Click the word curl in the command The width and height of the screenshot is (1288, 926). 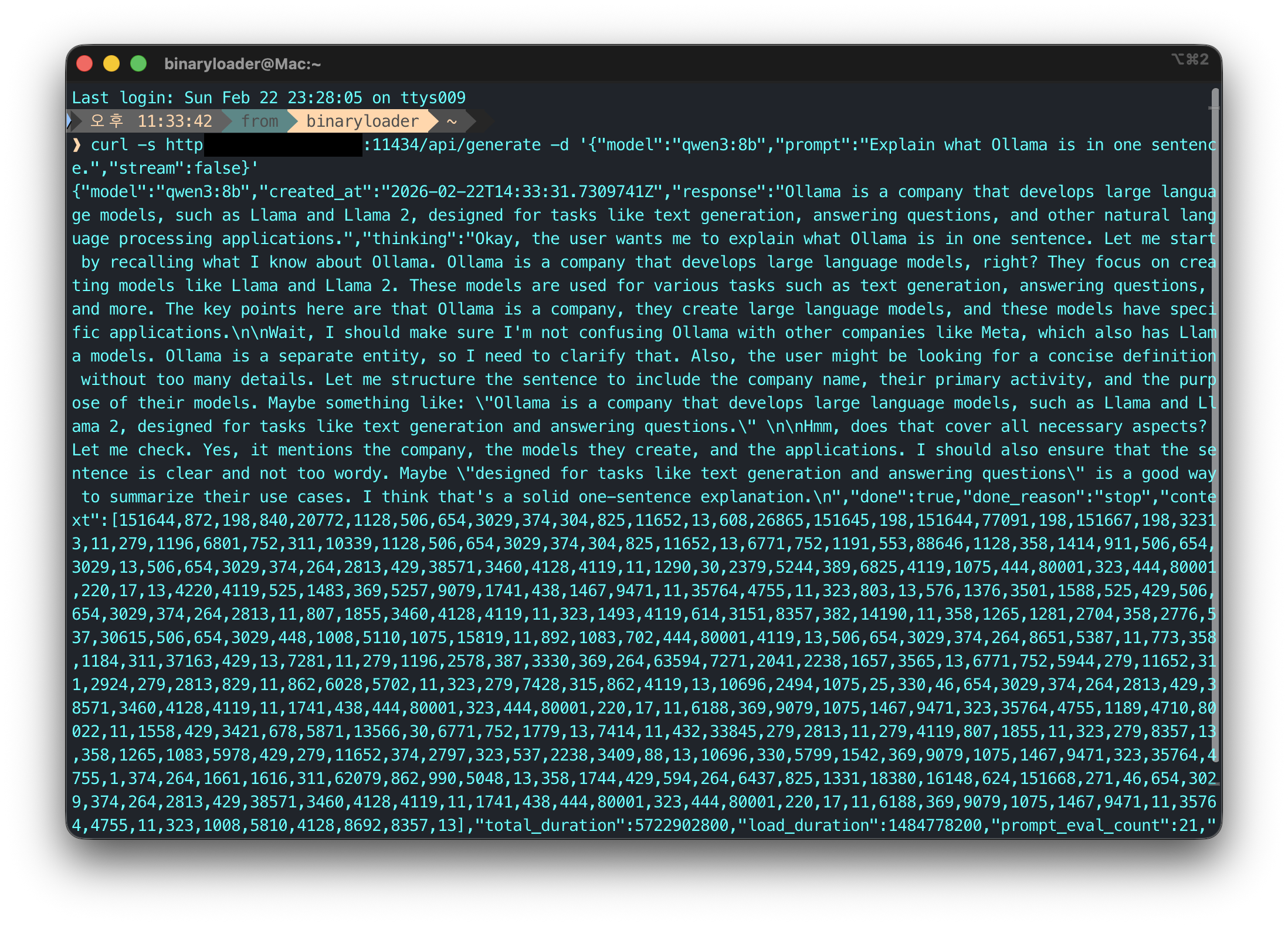pyautogui.click(x=109, y=145)
